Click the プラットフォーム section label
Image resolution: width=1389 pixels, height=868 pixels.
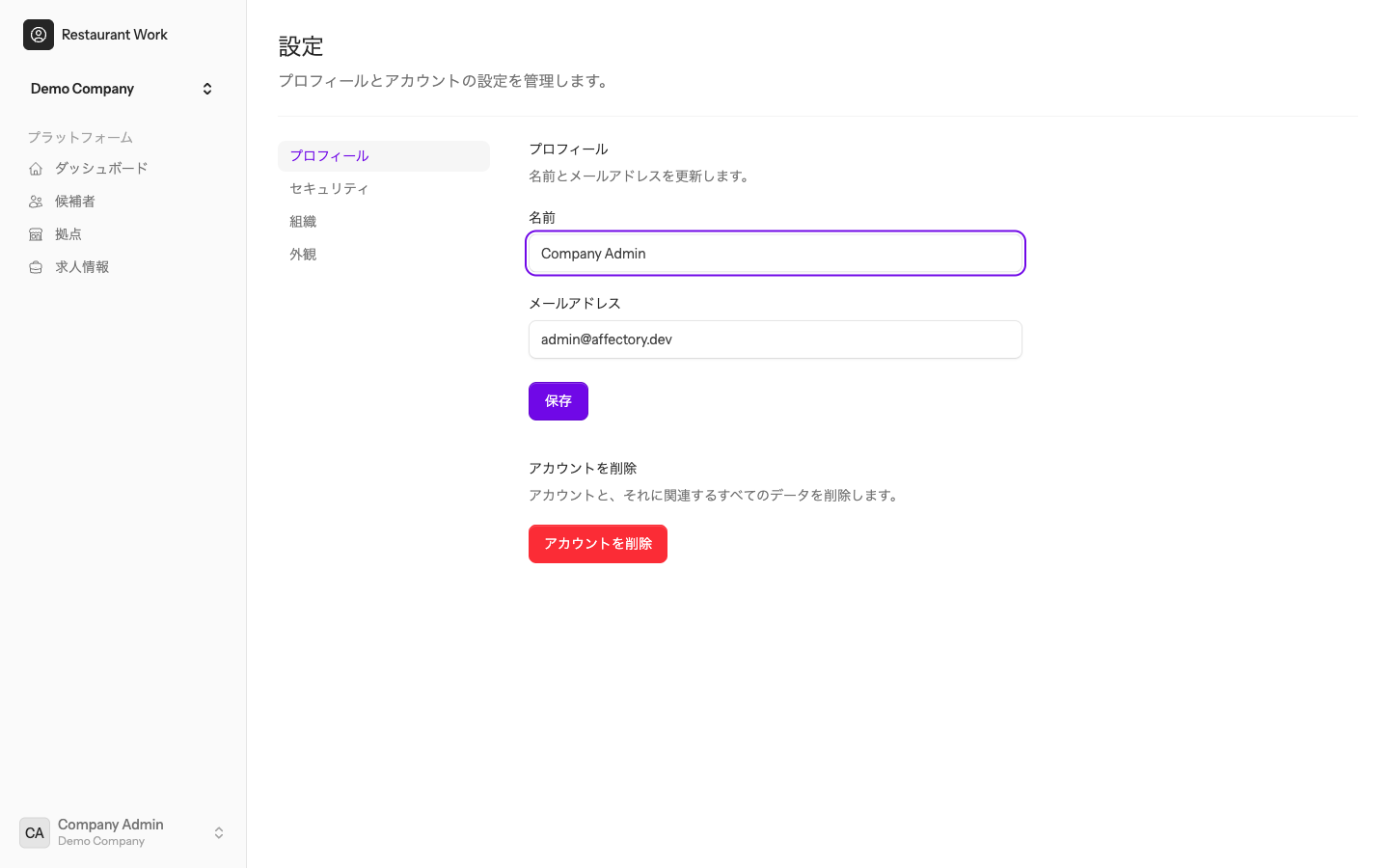pyautogui.click(x=80, y=138)
